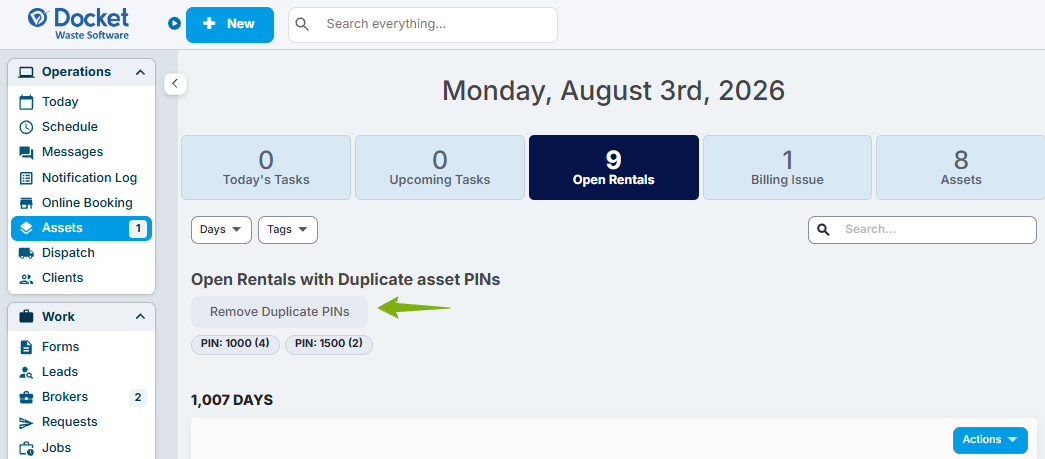This screenshot has width=1045, height=459.
Task: Click the play-circle icon beside New
Action: pyautogui.click(x=175, y=24)
